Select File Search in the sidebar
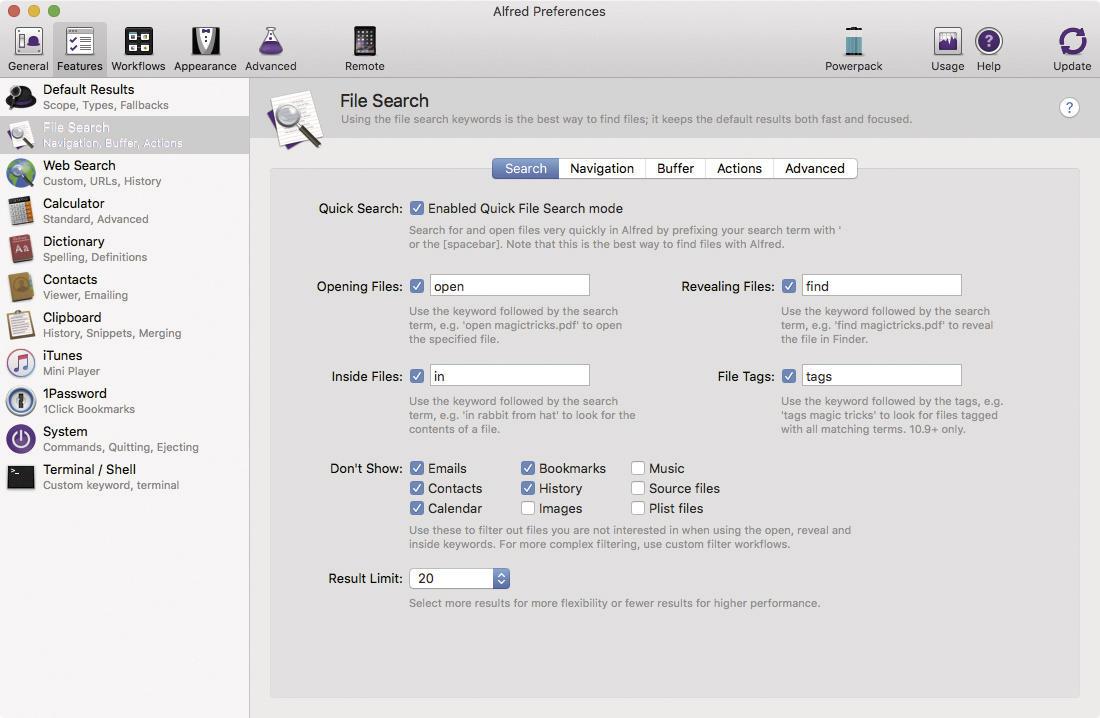Viewport: 1100px width, 718px height. tap(124, 135)
